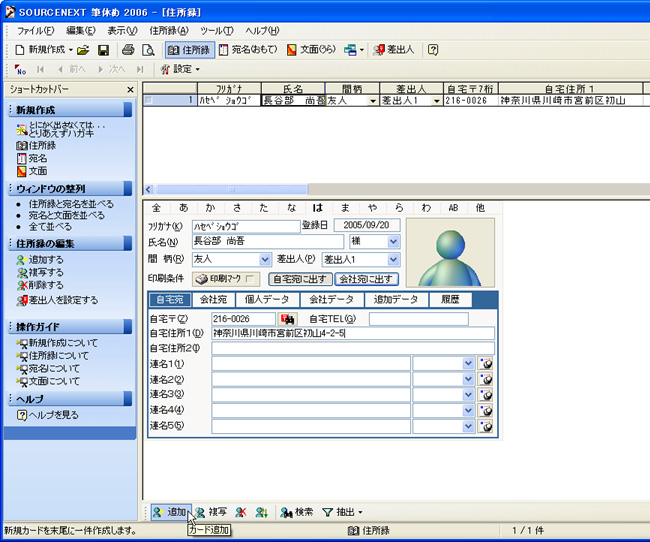This screenshot has height=542, width=650.
Task: Open the 差出人1 dropdown in card
Action: coord(393,260)
